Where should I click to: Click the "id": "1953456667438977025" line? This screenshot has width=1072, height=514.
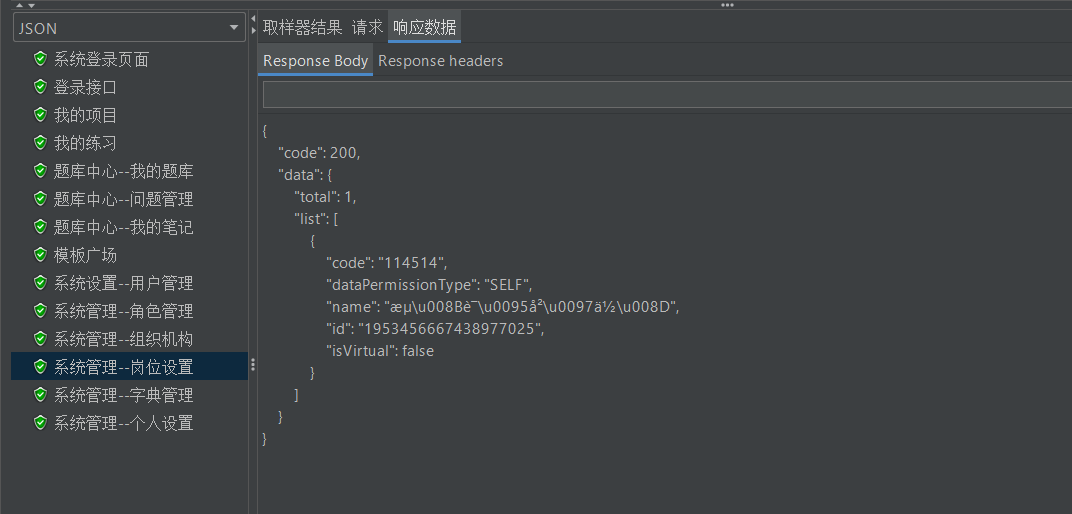436,329
